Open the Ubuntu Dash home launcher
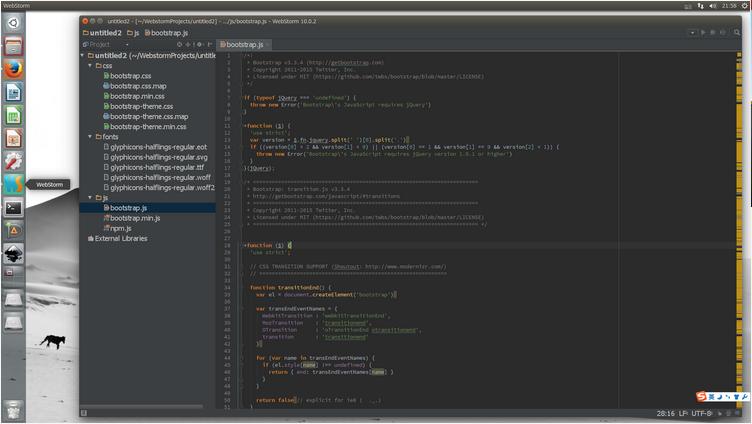752x424 pixels. click(x=13, y=23)
